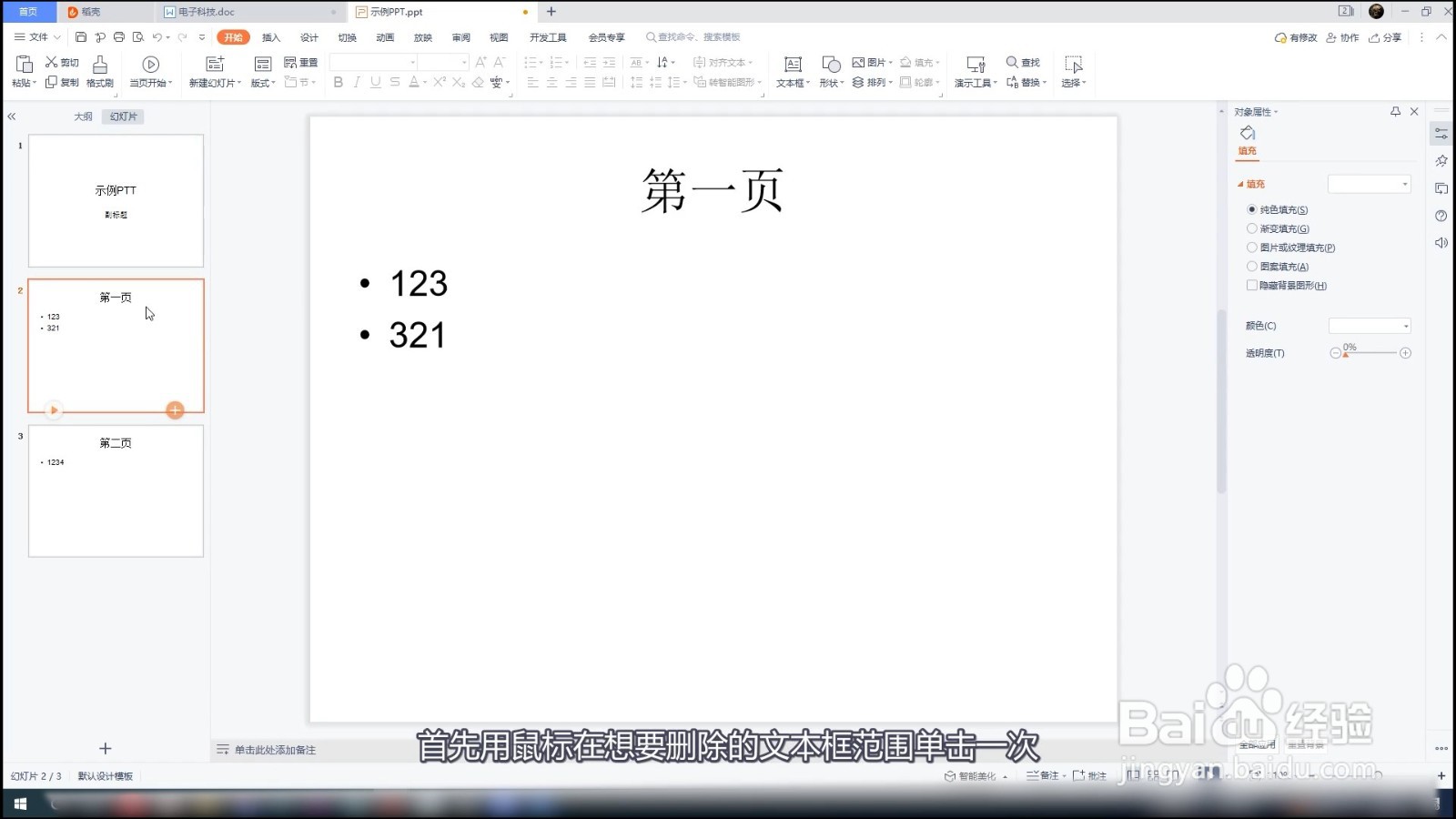Check the 隐藏背景图形 checkbox
Viewport: 1456px width, 819px height.
[x=1253, y=285]
